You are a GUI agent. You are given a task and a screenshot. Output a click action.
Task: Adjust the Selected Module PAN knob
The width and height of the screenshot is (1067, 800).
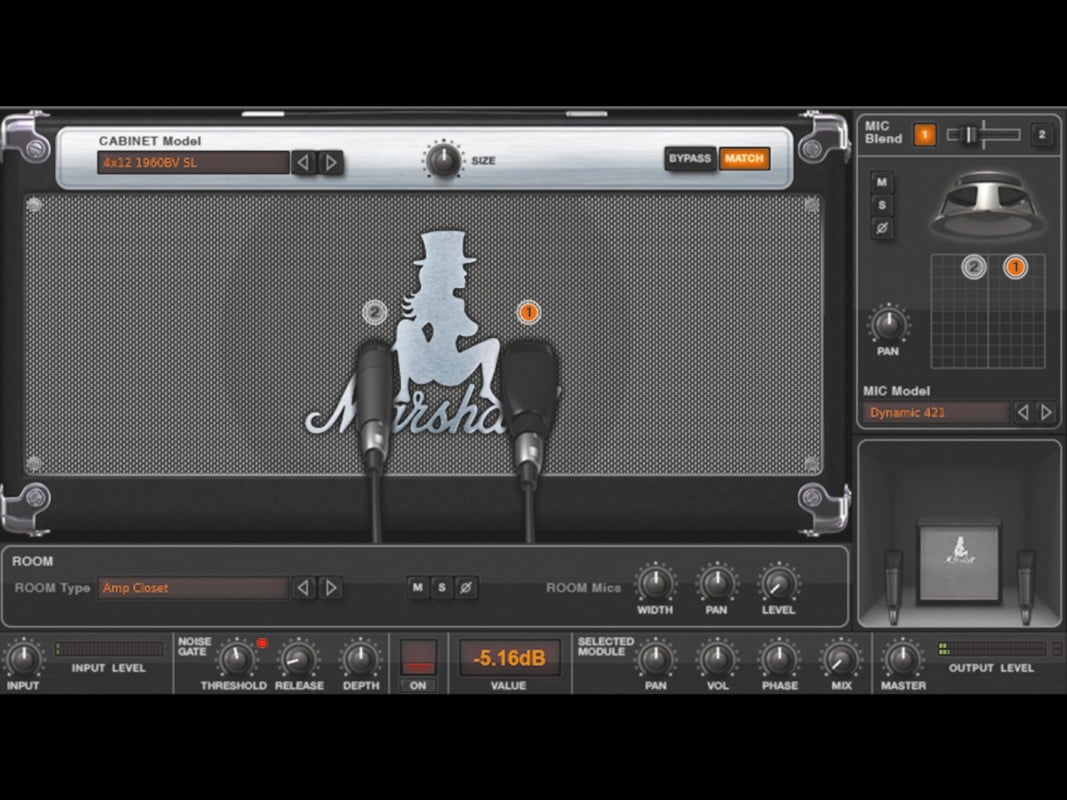(655, 659)
